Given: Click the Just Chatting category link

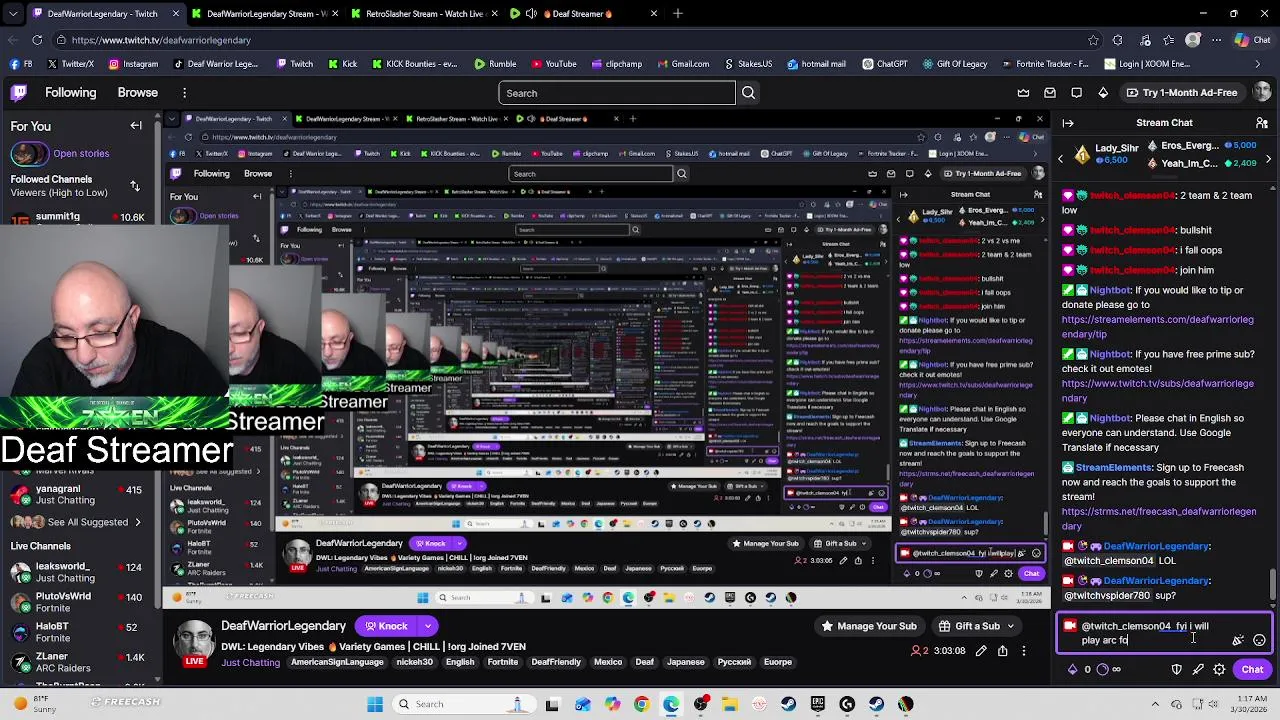Looking at the screenshot, I should [251, 662].
